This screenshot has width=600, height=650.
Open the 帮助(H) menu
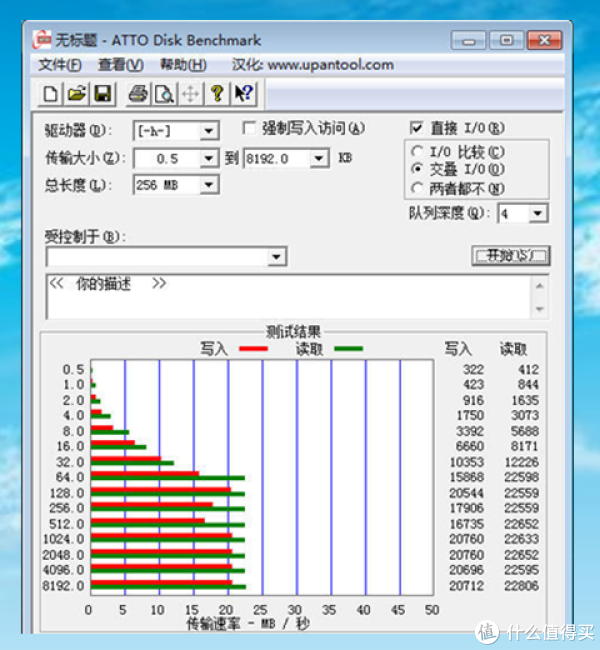coord(183,65)
